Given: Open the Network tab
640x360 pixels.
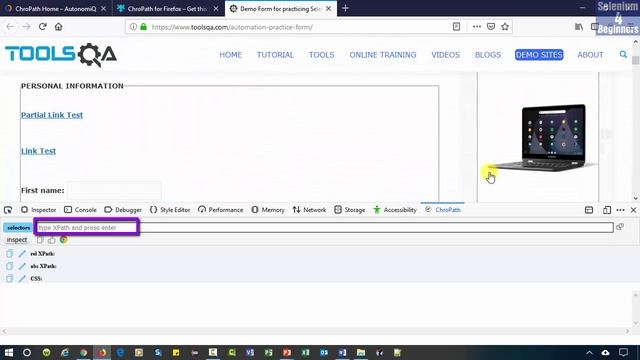Looking at the screenshot, I should point(309,210).
